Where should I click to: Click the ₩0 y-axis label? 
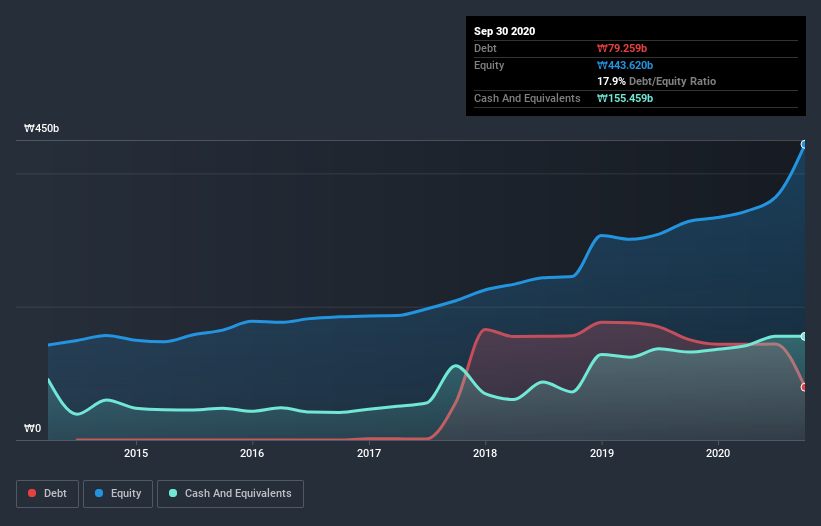(x=32, y=428)
